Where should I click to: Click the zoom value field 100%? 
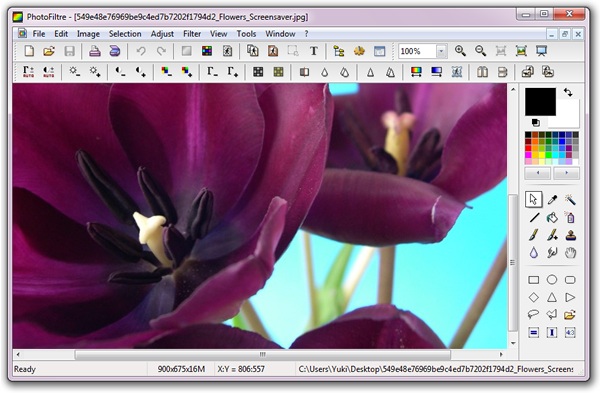(x=417, y=51)
